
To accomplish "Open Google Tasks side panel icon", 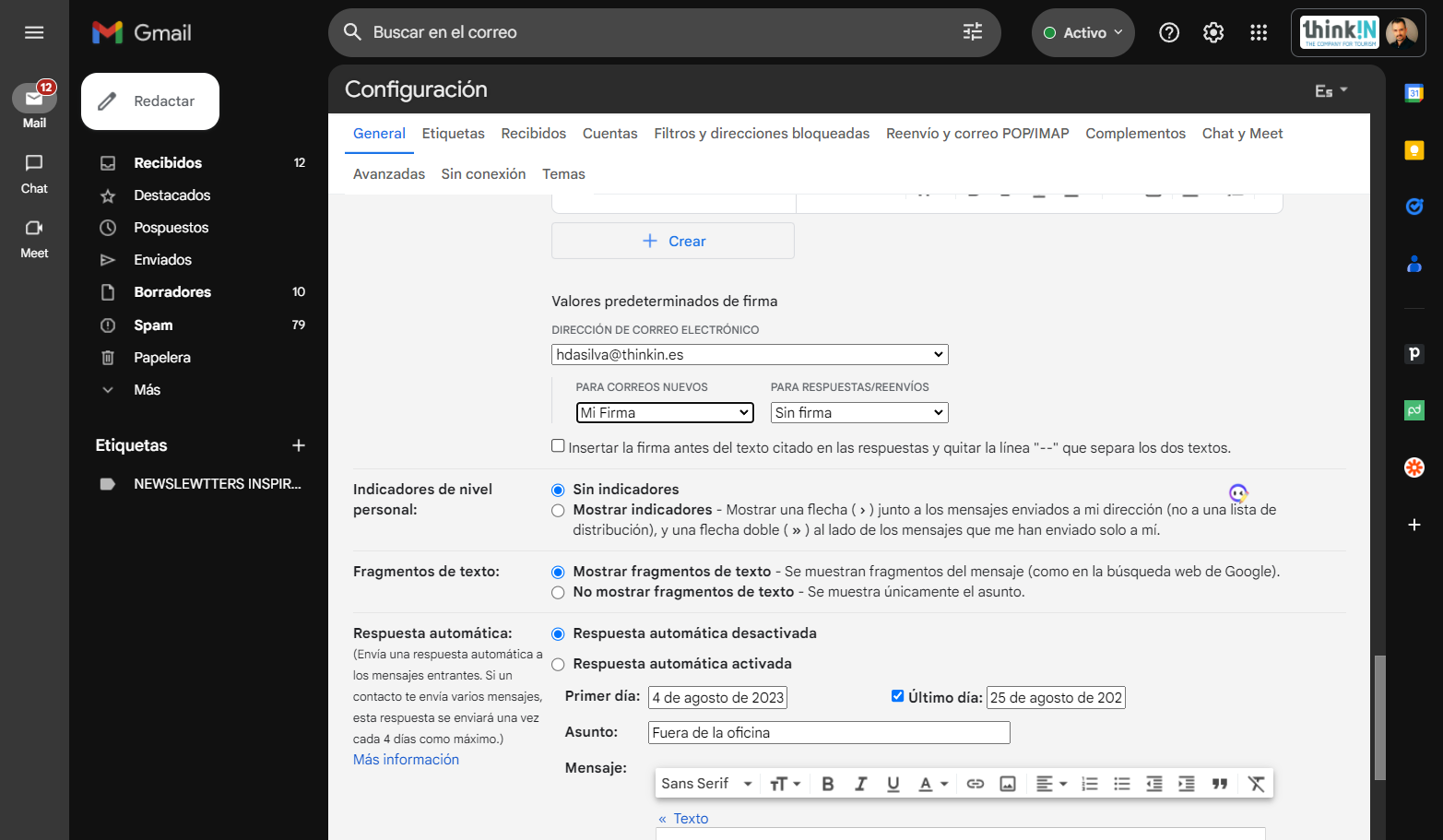I will click(x=1413, y=207).
